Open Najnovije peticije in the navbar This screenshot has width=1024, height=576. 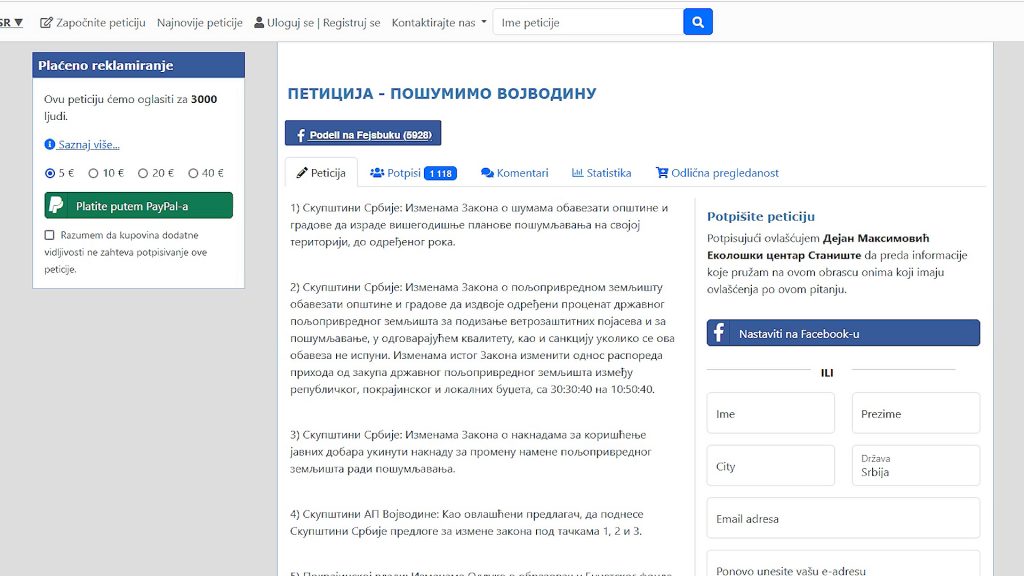(x=200, y=23)
